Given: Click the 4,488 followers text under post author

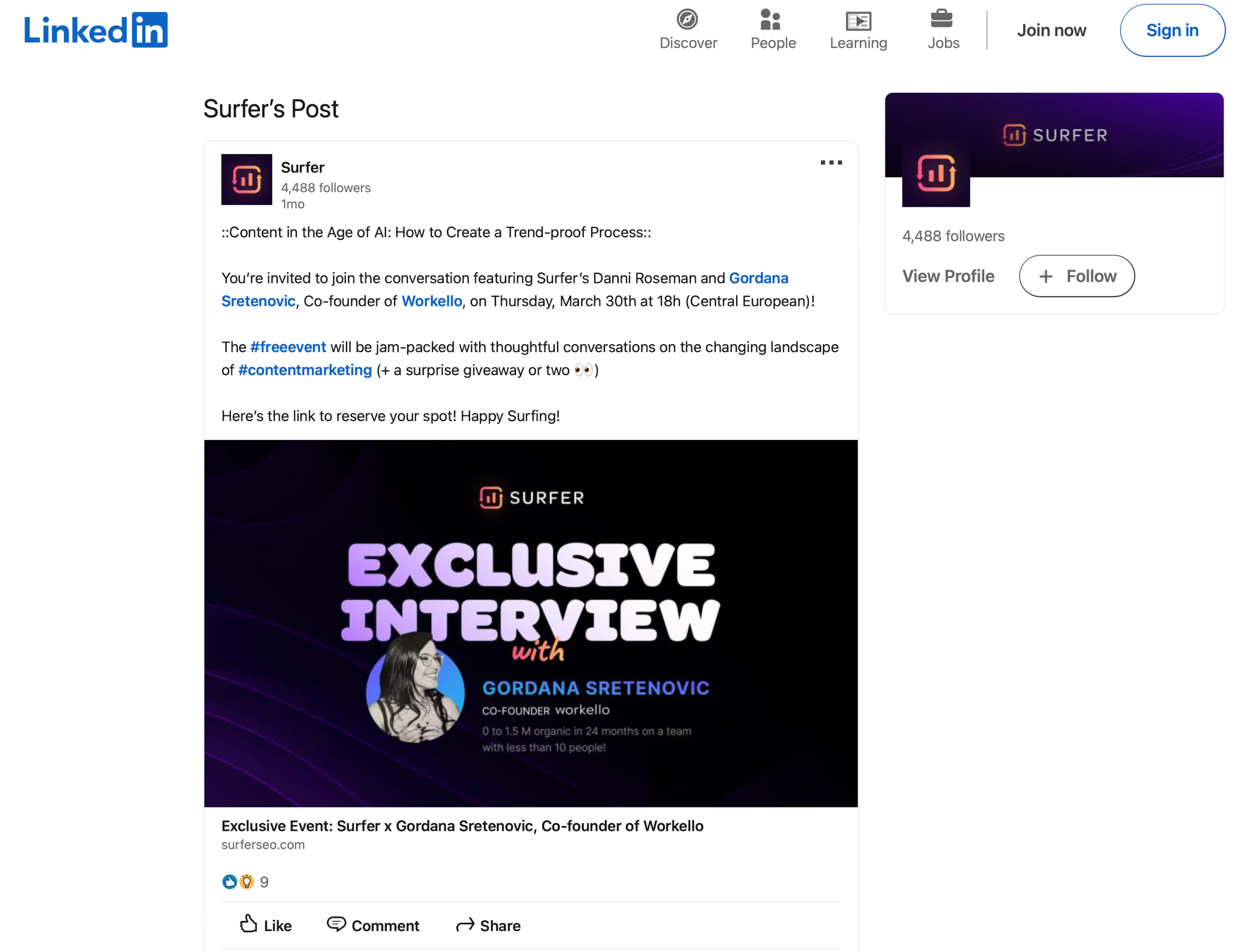Looking at the screenshot, I should coord(325,188).
